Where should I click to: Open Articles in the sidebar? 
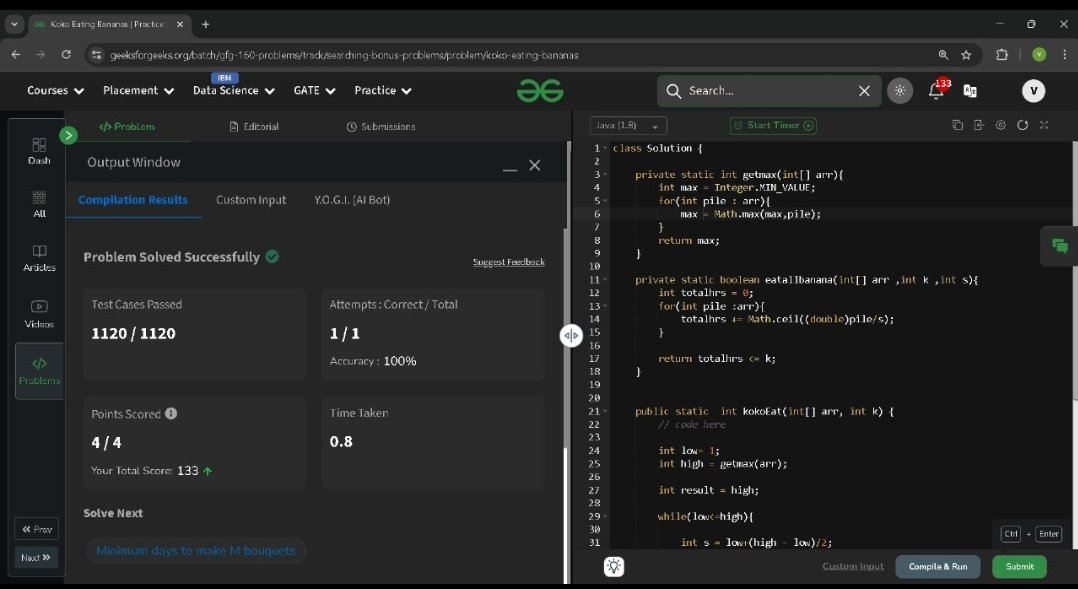pyautogui.click(x=39, y=258)
